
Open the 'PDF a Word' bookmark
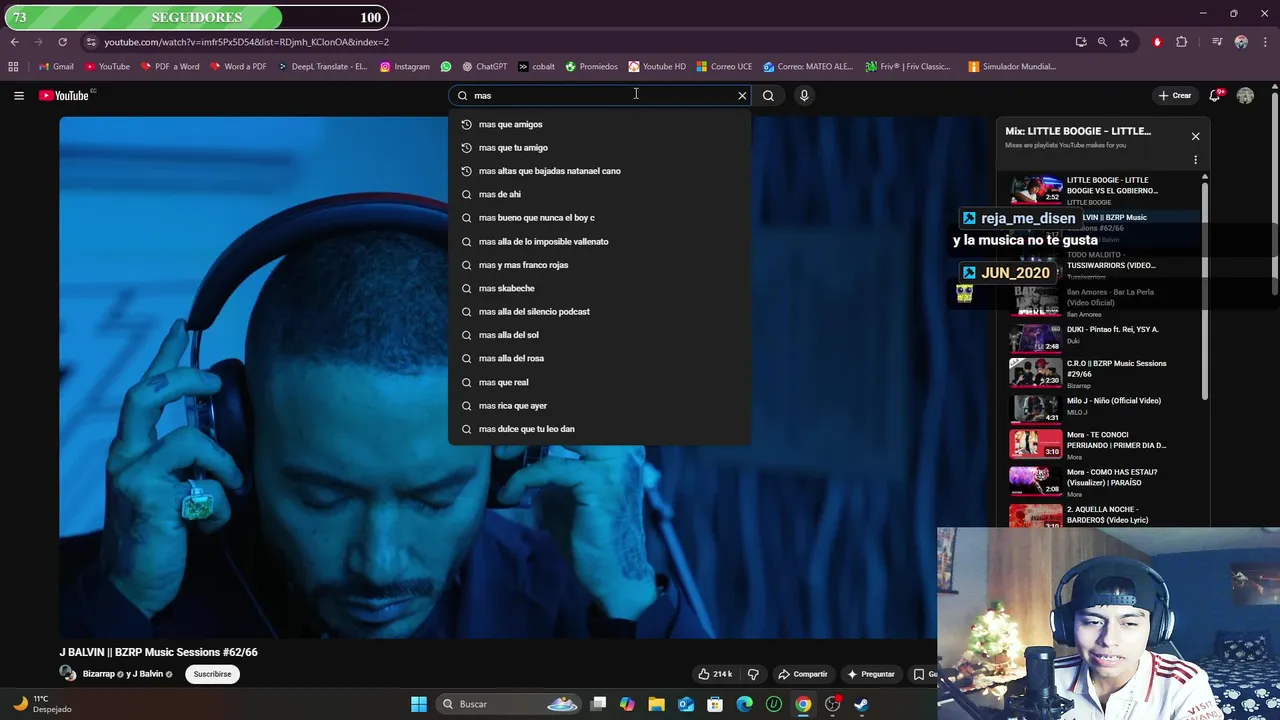coord(170,67)
